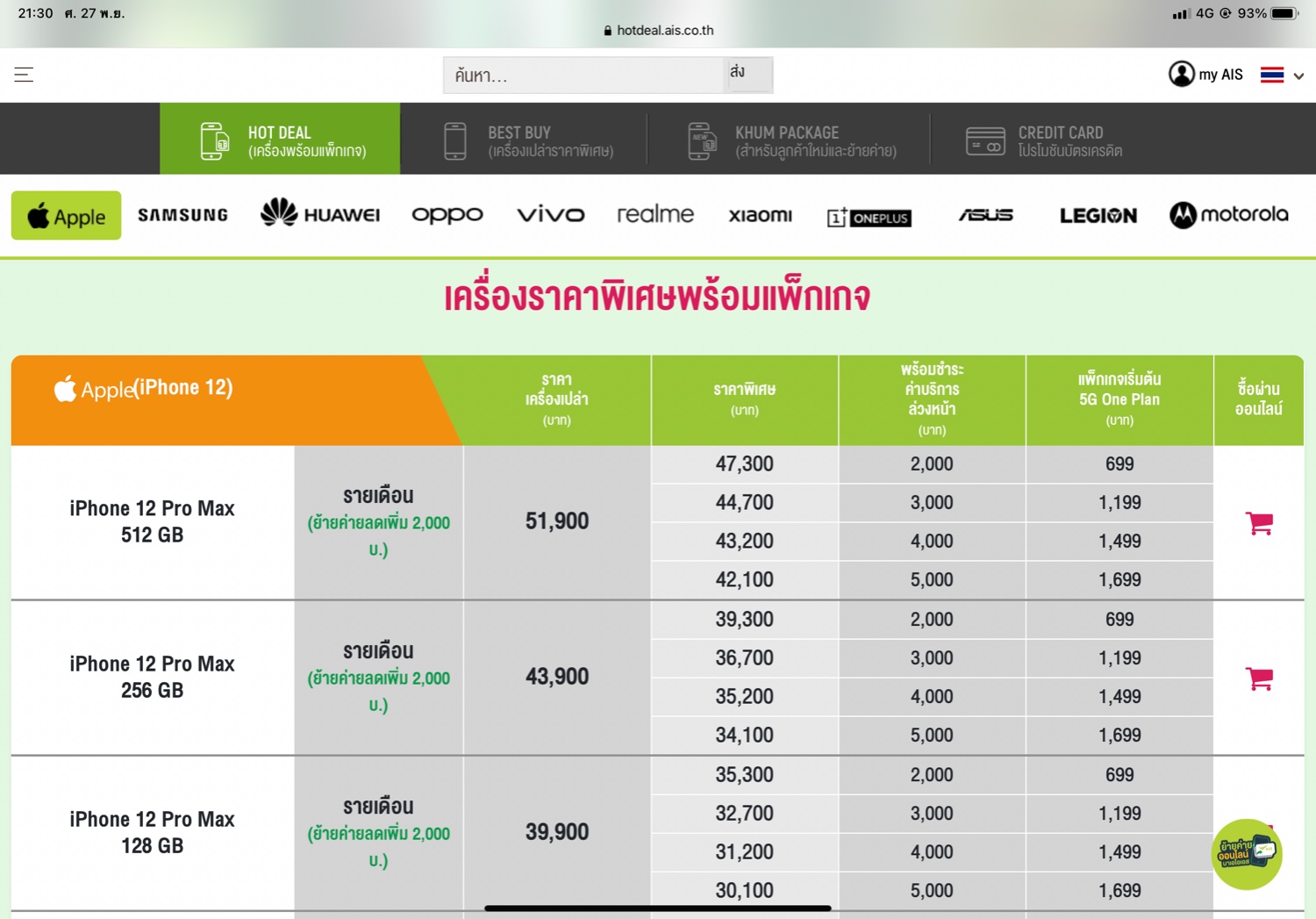
Task: Select the ราคาพิเศษ column header
Action: 744,398
